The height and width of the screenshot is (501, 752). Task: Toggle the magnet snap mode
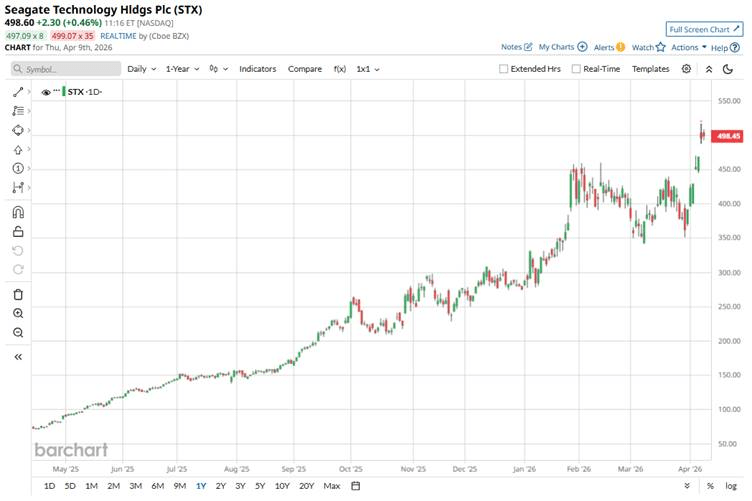click(x=18, y=212)
